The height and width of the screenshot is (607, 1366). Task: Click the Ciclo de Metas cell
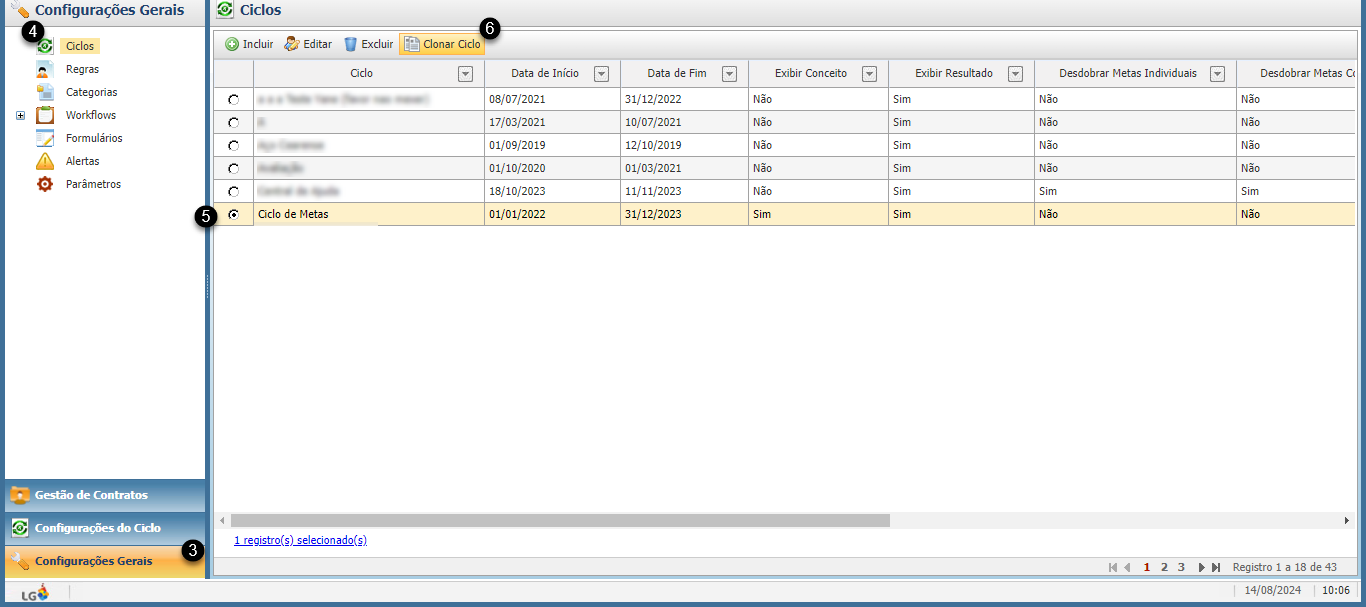[369, 214]
